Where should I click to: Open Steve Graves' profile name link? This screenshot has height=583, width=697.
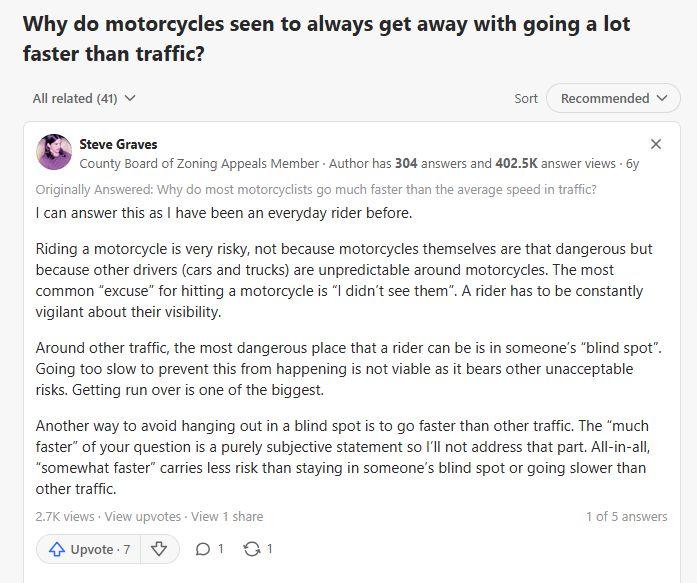[118, 144]
